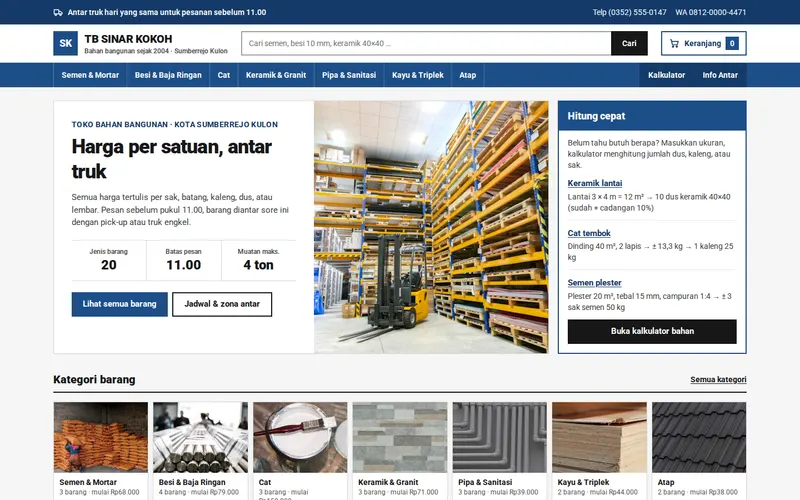Click the delivery truck icon in top bar
This screenshot has height=500, width=800.
[x=58, y=12]
